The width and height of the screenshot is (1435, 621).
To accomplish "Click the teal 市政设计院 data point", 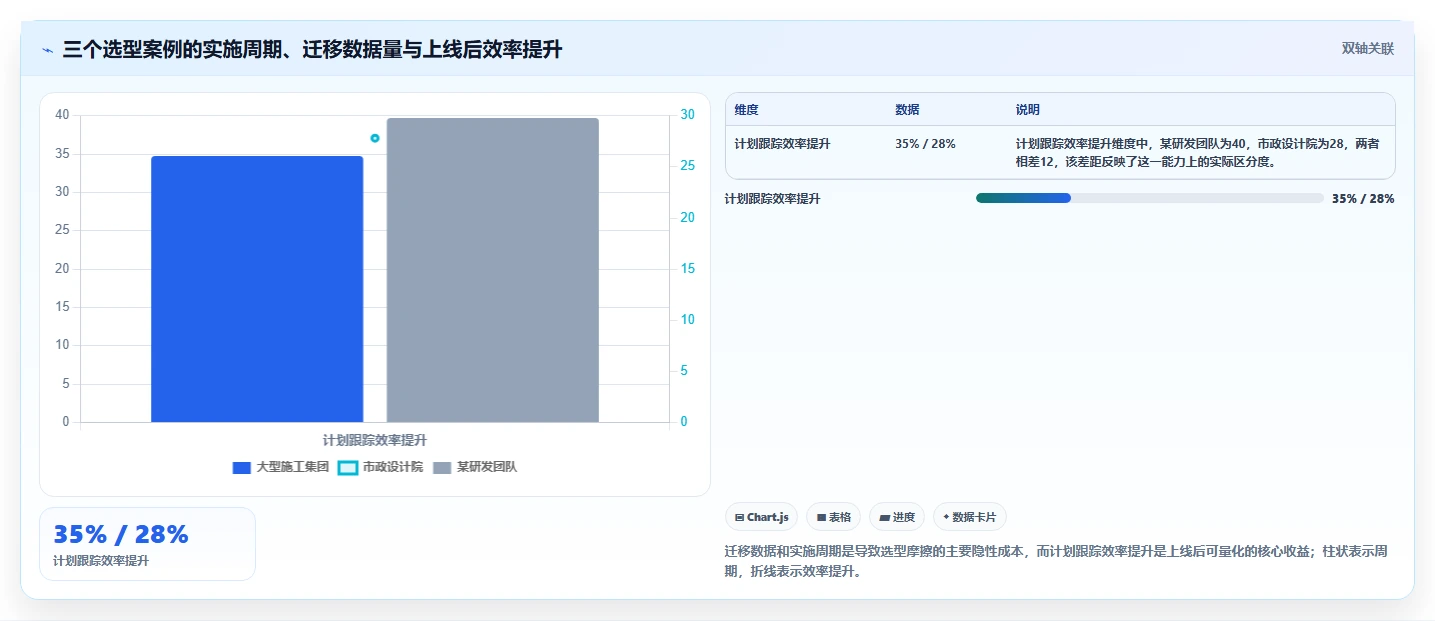I will click(x=375, y=138).
